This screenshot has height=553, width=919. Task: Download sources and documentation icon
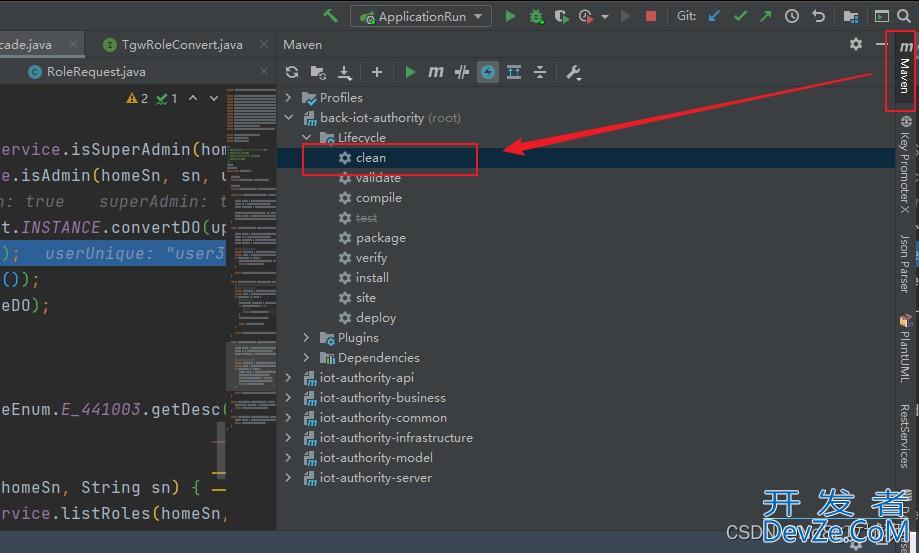(345, 72)
